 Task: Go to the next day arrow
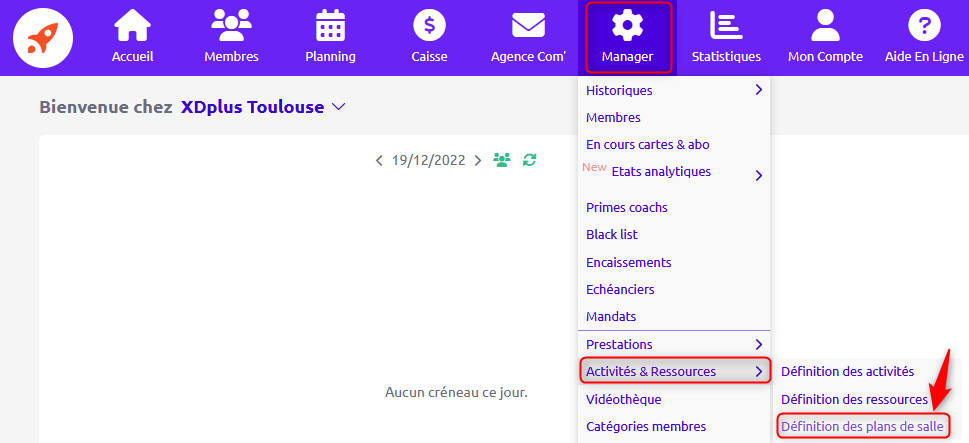click(478, 161)
